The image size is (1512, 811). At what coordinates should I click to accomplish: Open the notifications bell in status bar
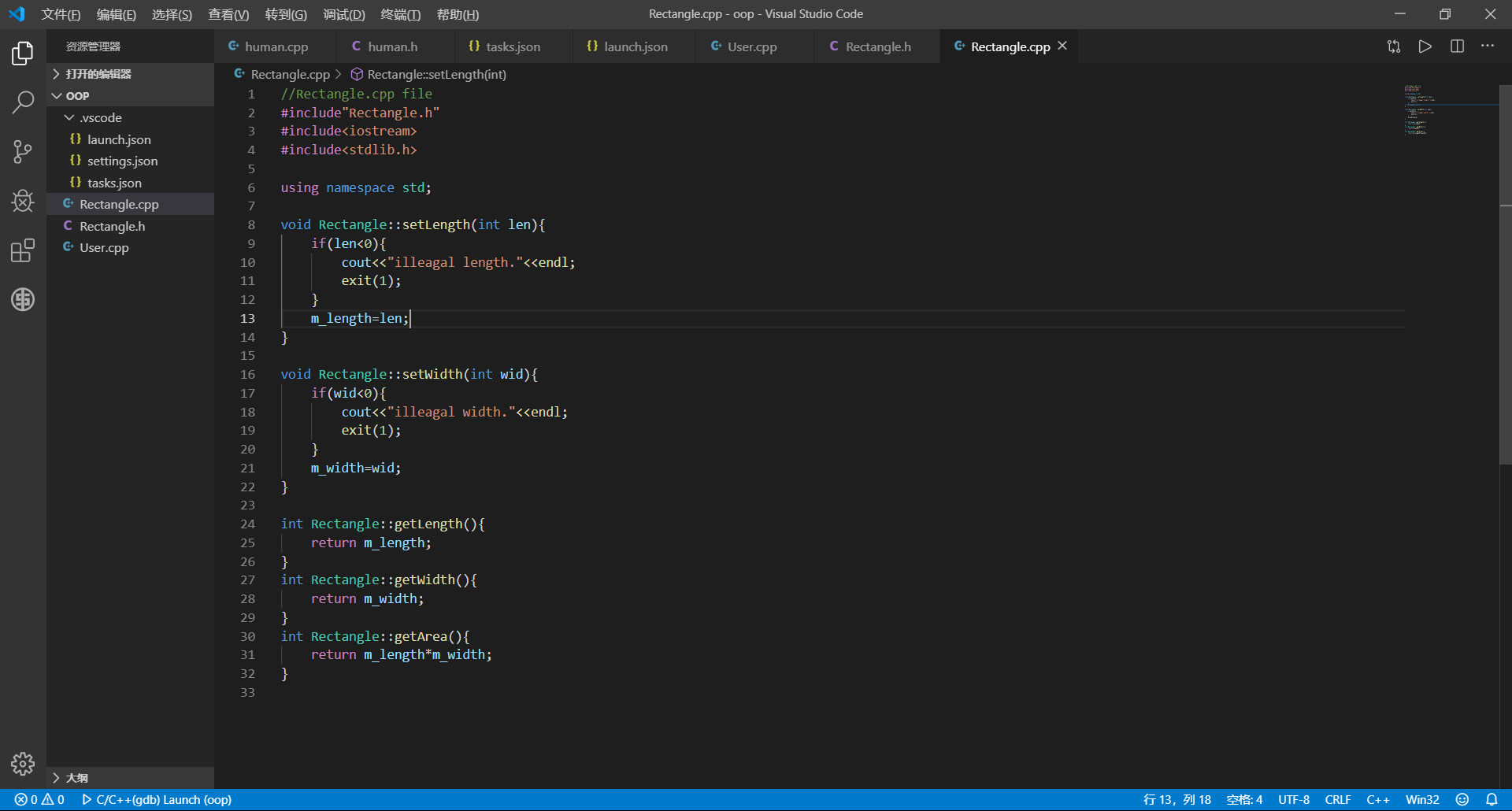[x=1492, y=799]
